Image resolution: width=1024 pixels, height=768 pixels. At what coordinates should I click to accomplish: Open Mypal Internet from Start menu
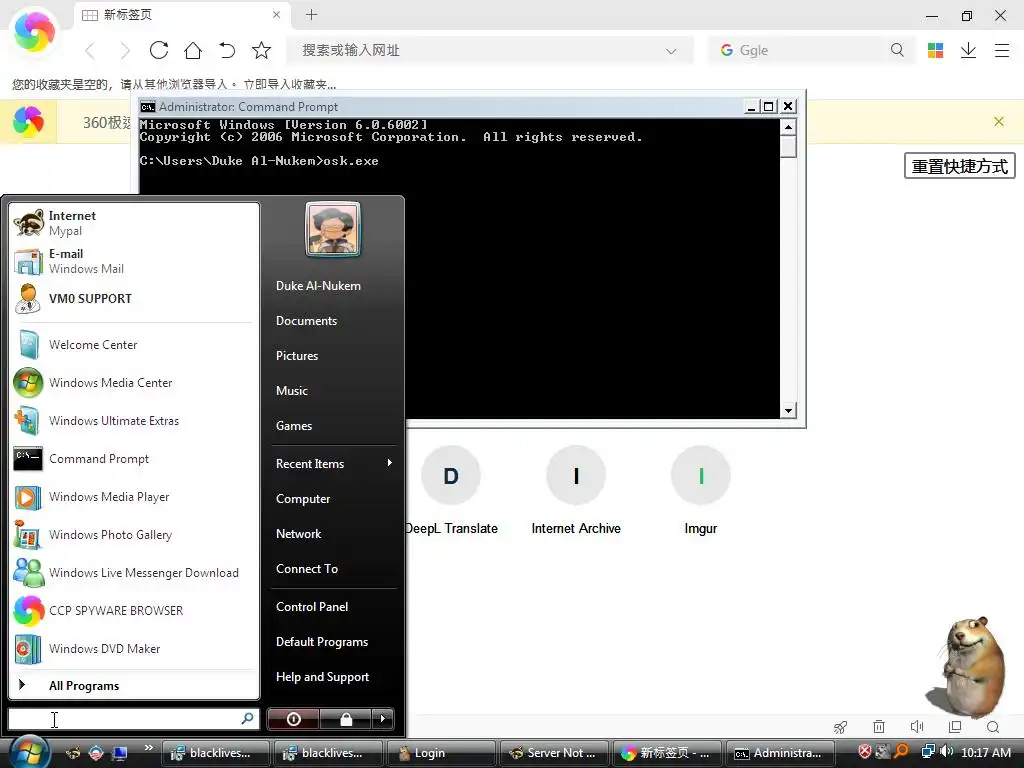tap(134, 223)
